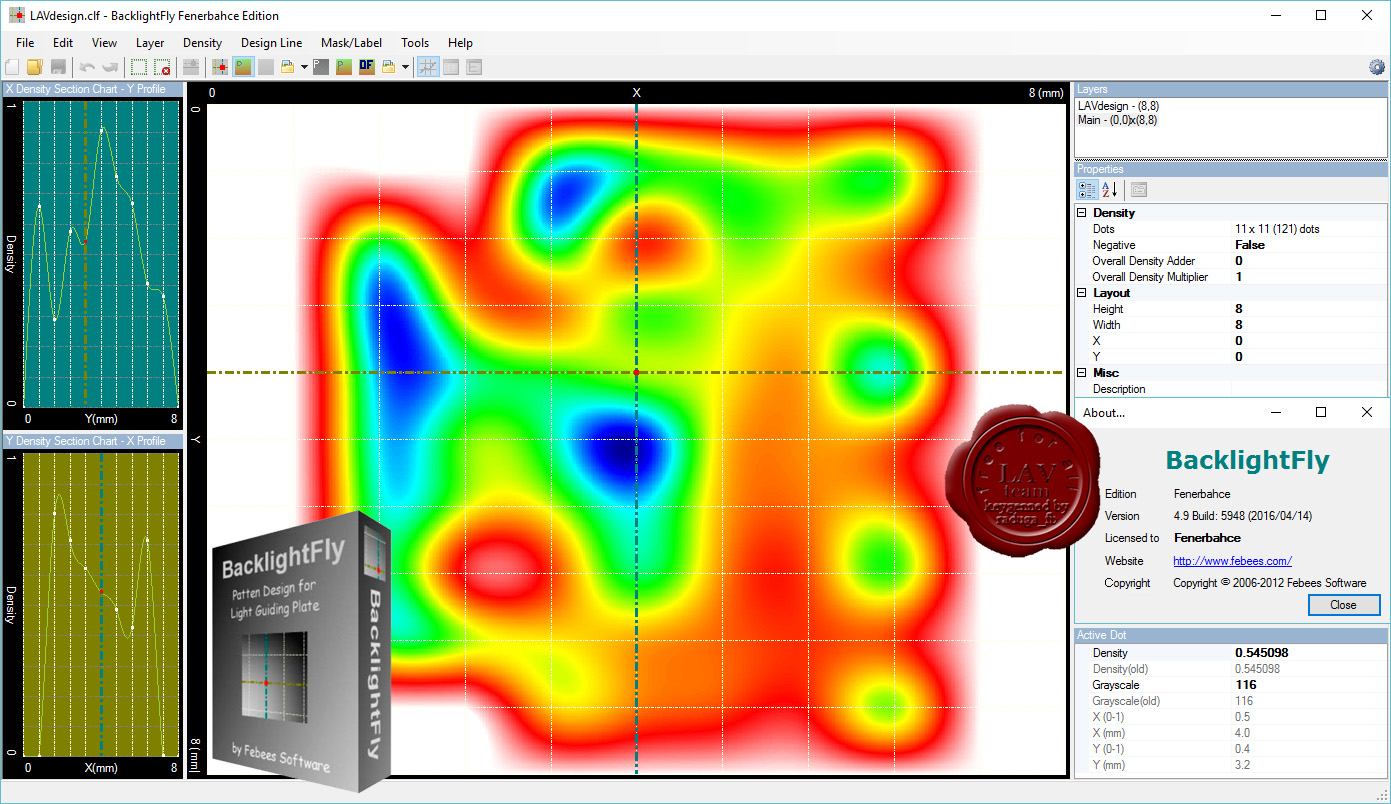1391x804 pixels.
Task: Click the second image folder icon in the toolbar
Action: click(x=388, y=67)
